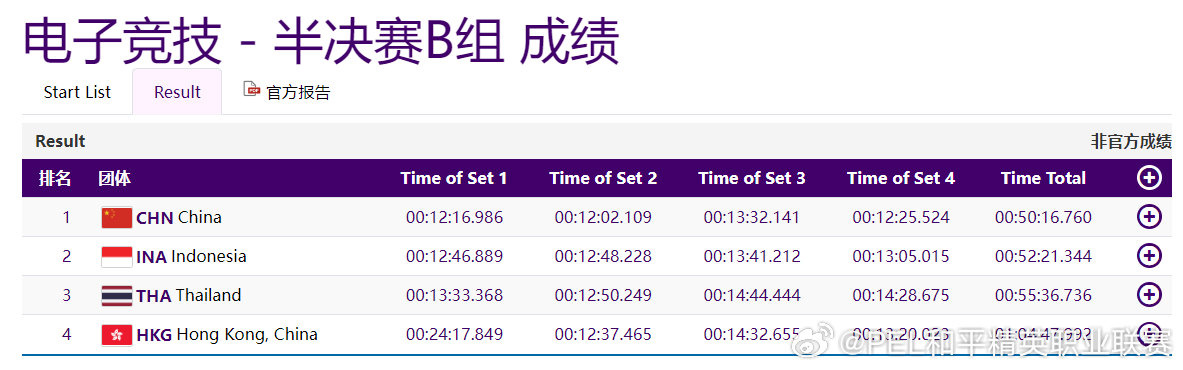Click the China flag icon
This screenshot has height=370, width=1183.
(117, 218)
